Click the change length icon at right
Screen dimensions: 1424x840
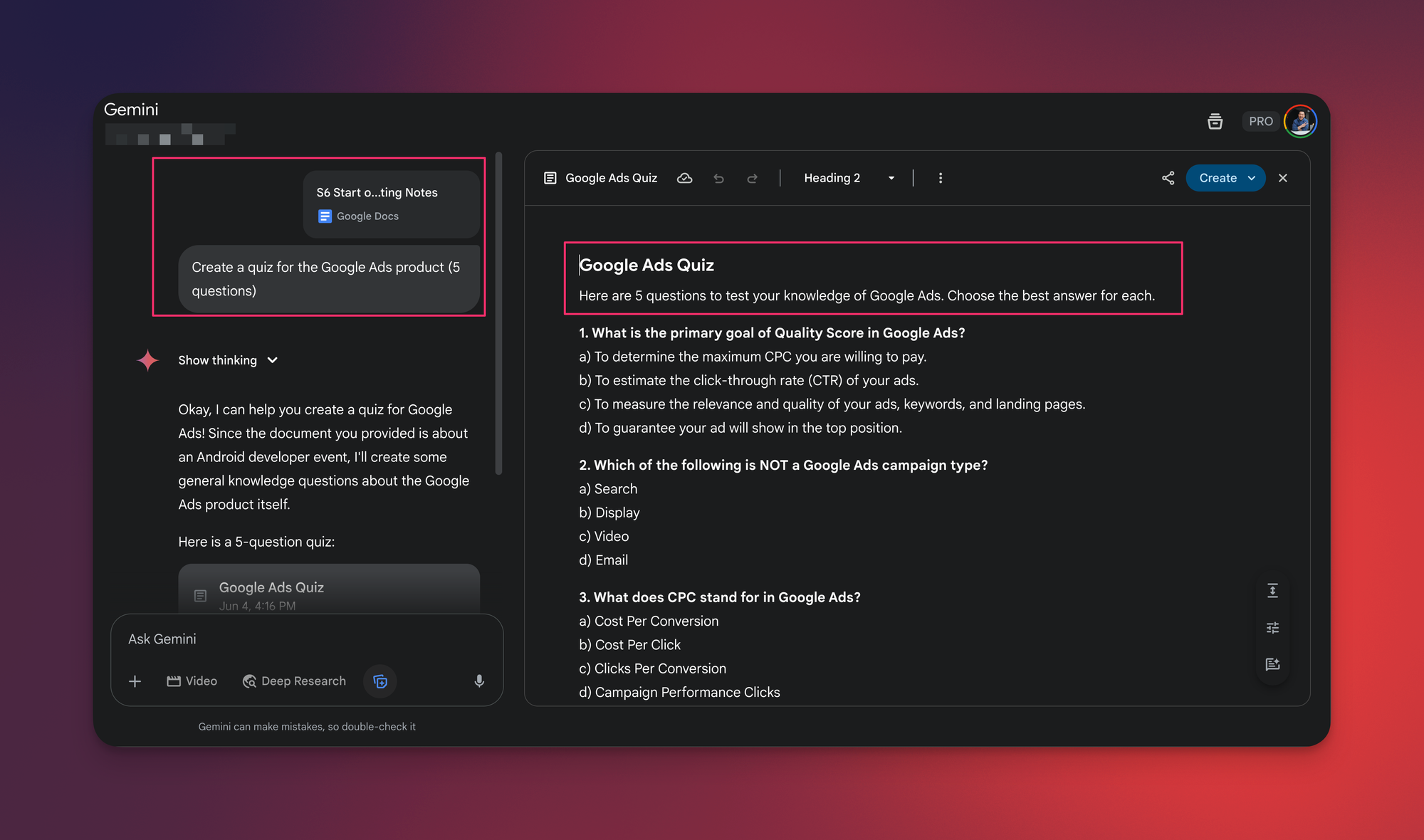[x=1272, y=591]
